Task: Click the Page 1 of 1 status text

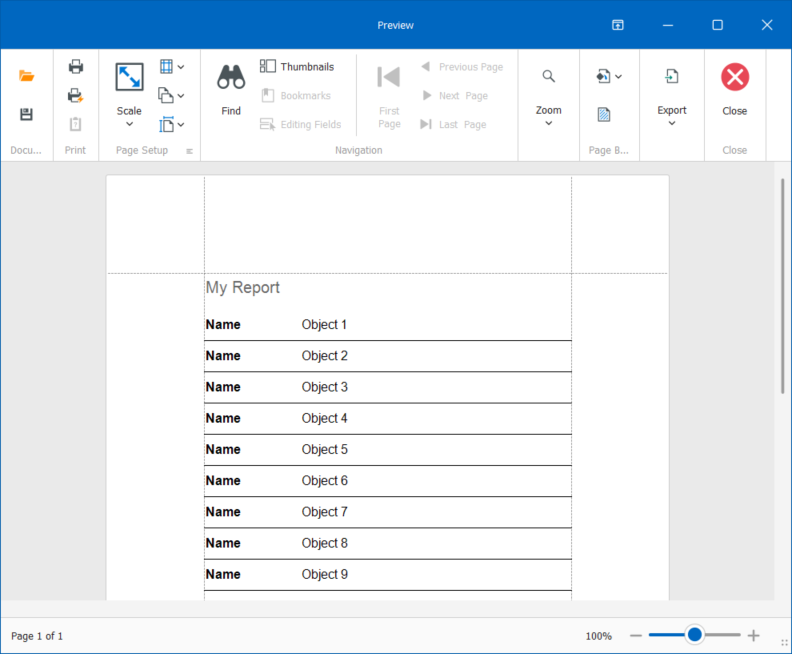Action: (x=37, y=636)
